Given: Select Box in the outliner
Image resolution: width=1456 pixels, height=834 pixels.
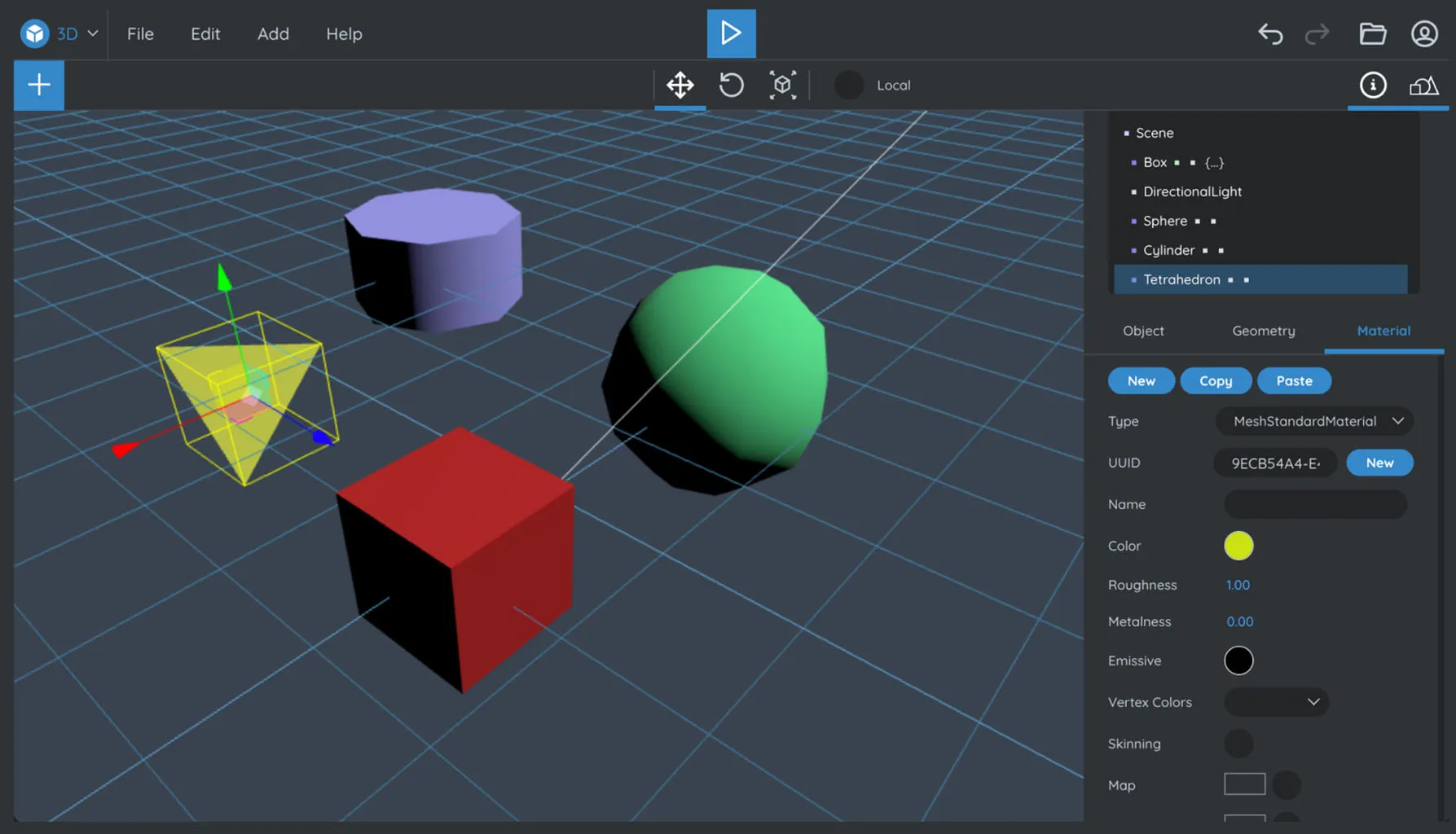Looking at the screenshot, I should pos(1155,162).
